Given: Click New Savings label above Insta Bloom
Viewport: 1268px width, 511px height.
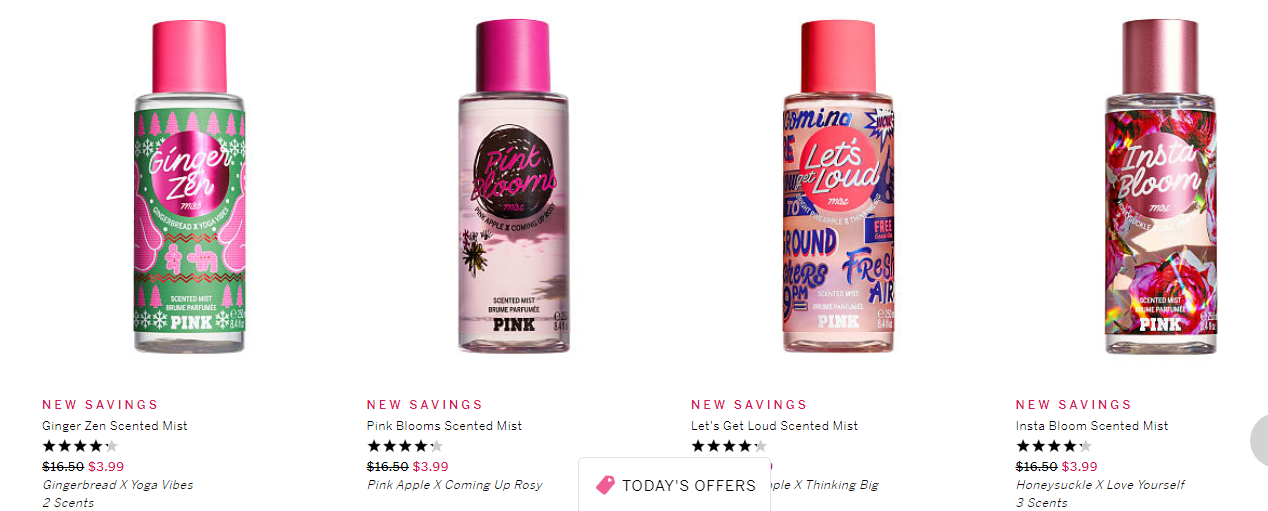Looking at the screenshot, I should tap(1074, 405).
